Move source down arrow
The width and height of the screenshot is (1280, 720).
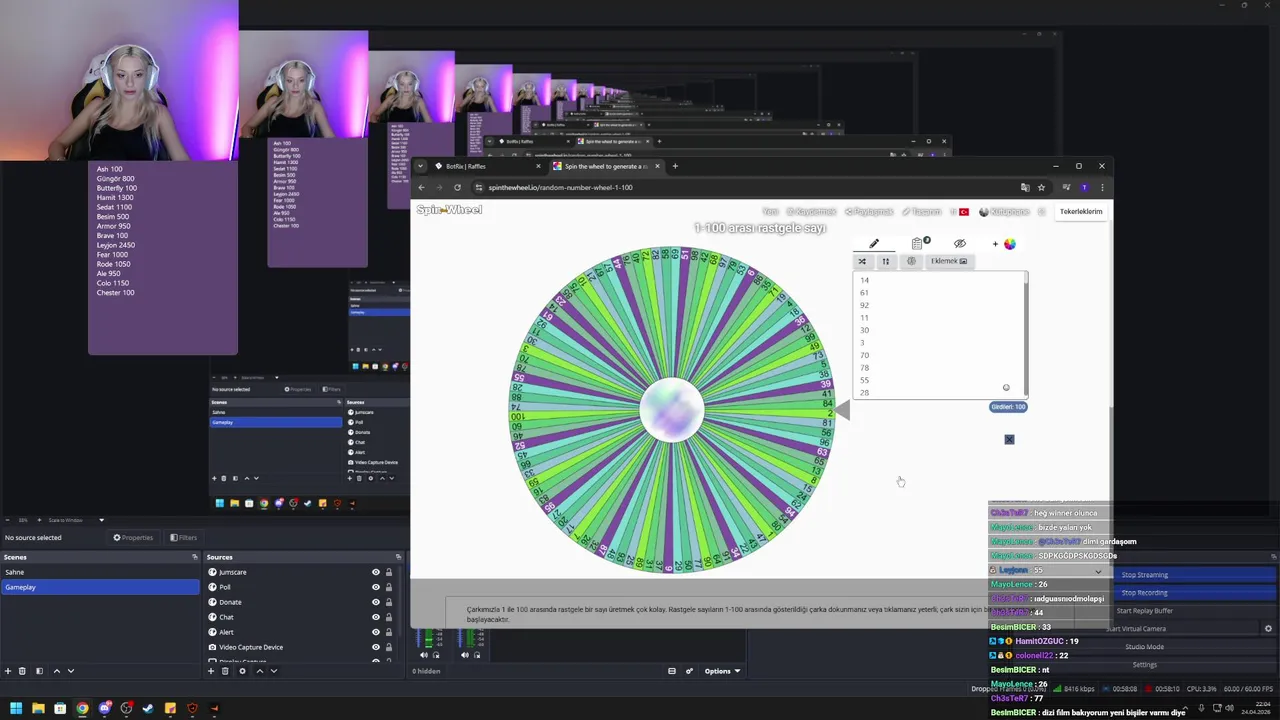coord(273,671)
